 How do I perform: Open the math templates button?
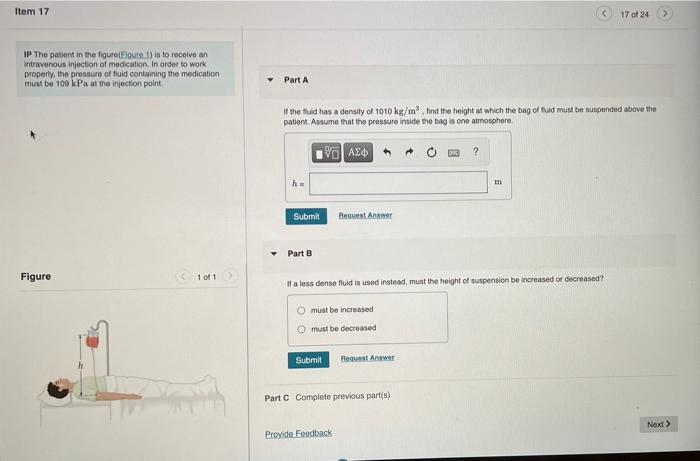(326, 153)
